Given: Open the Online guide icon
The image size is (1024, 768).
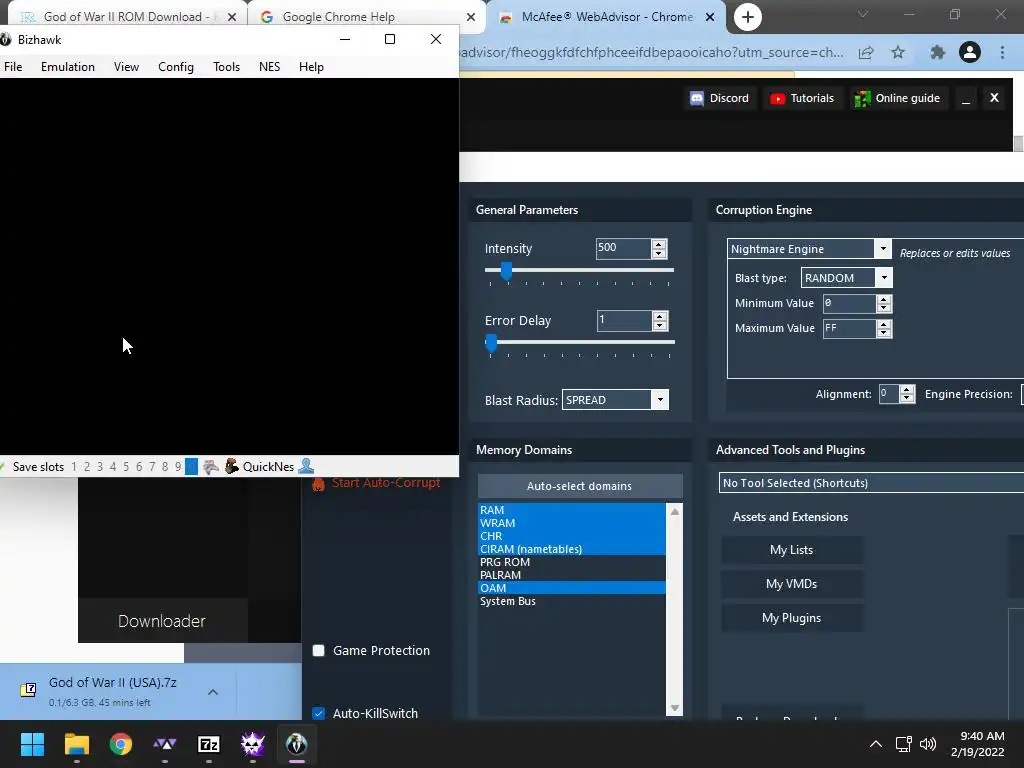Looking at the screenshot, I should [x=862, y=99].
